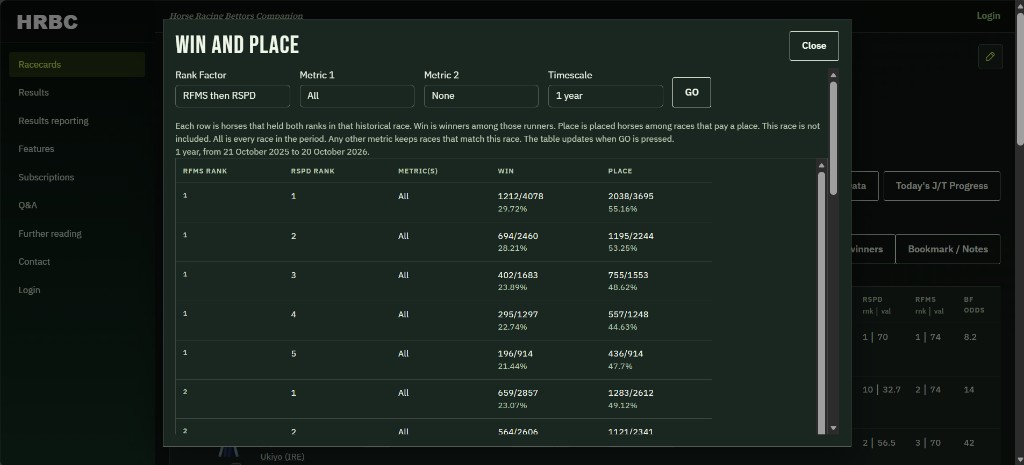
Task: Open Today's J/T Progress
Action: [x=942, y=186]
